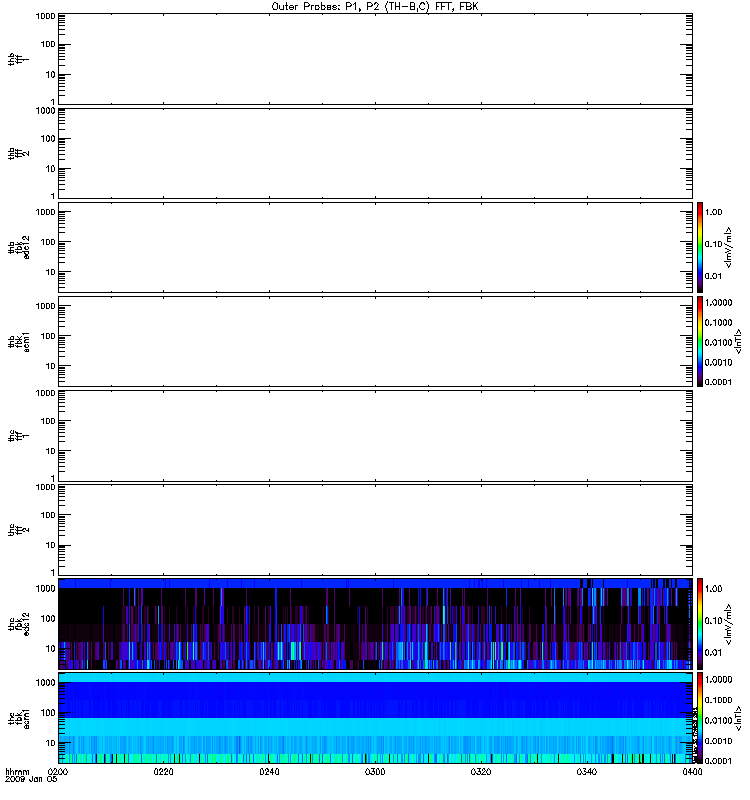
Task: Click the 10 y-axis tick of thc fbk scm1
Action: coord(51,743)
